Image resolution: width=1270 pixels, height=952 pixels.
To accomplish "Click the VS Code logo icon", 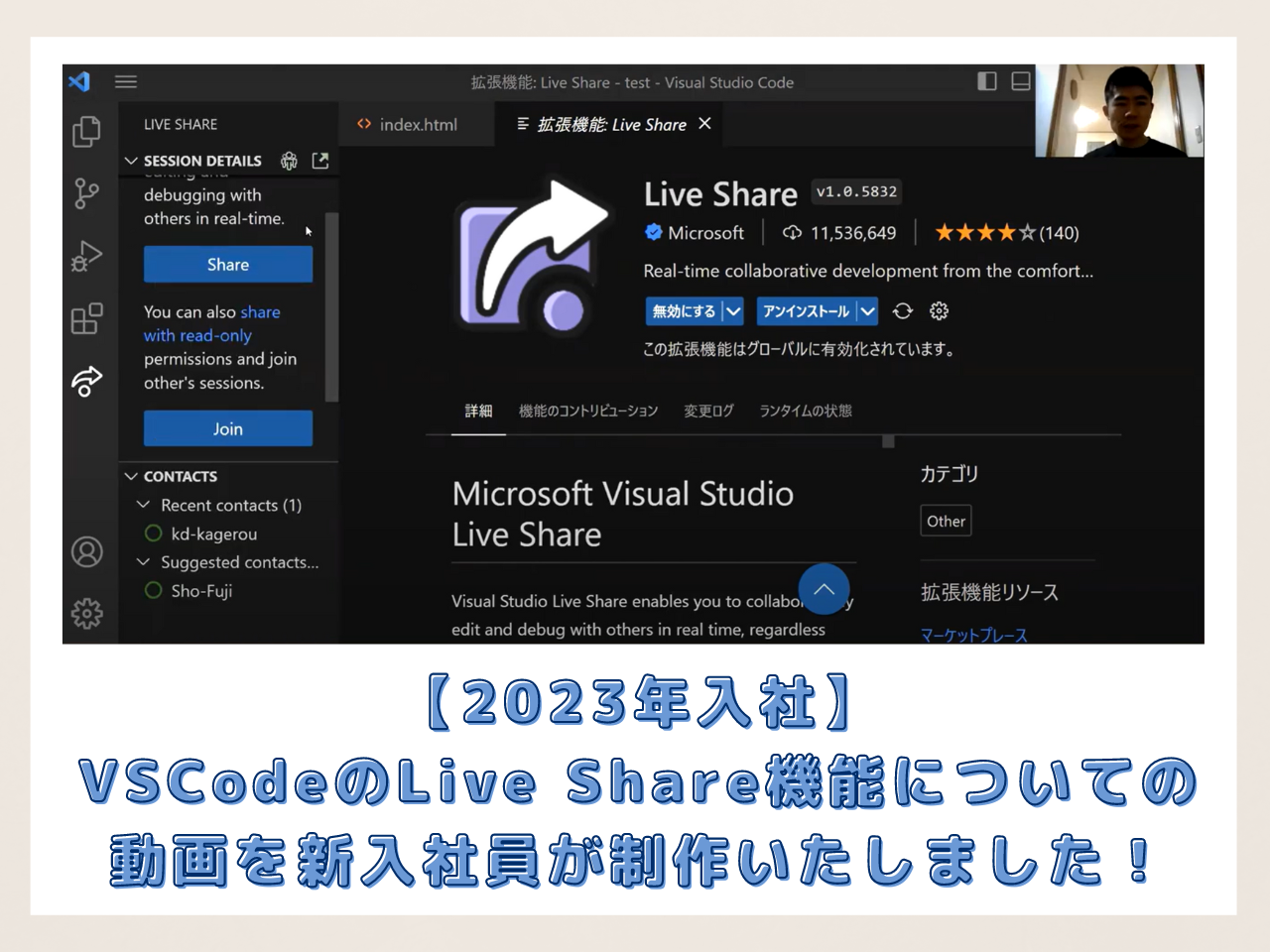I will tap(79, 81).
